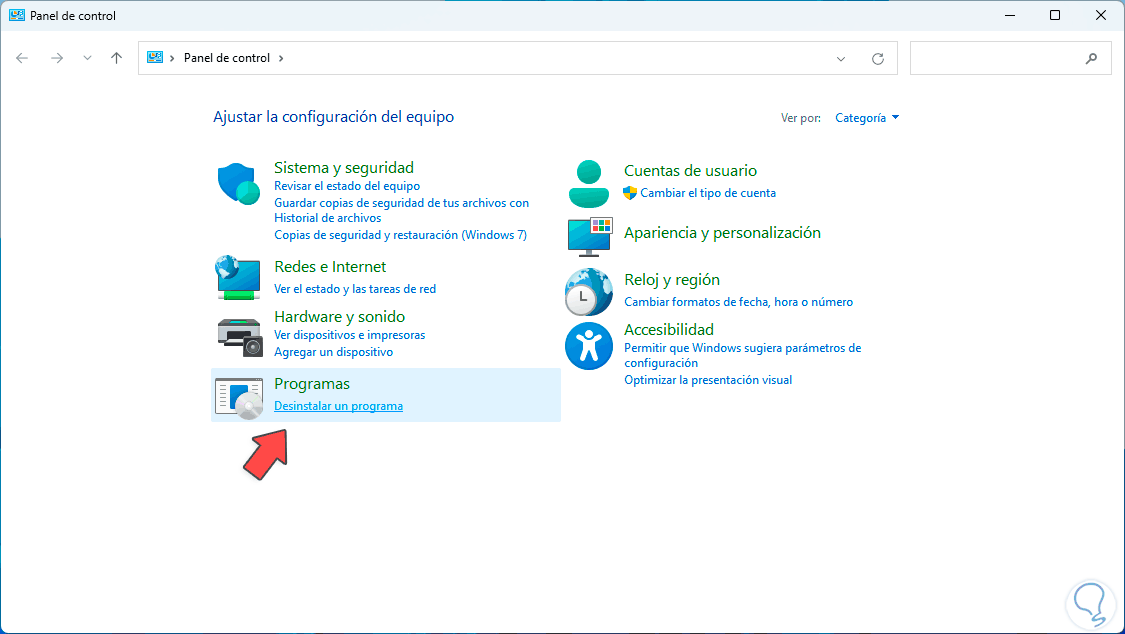
Task: Click the shield icon beside Cambiar el tipo de cuenta
Action: click(x=630, y=193)
